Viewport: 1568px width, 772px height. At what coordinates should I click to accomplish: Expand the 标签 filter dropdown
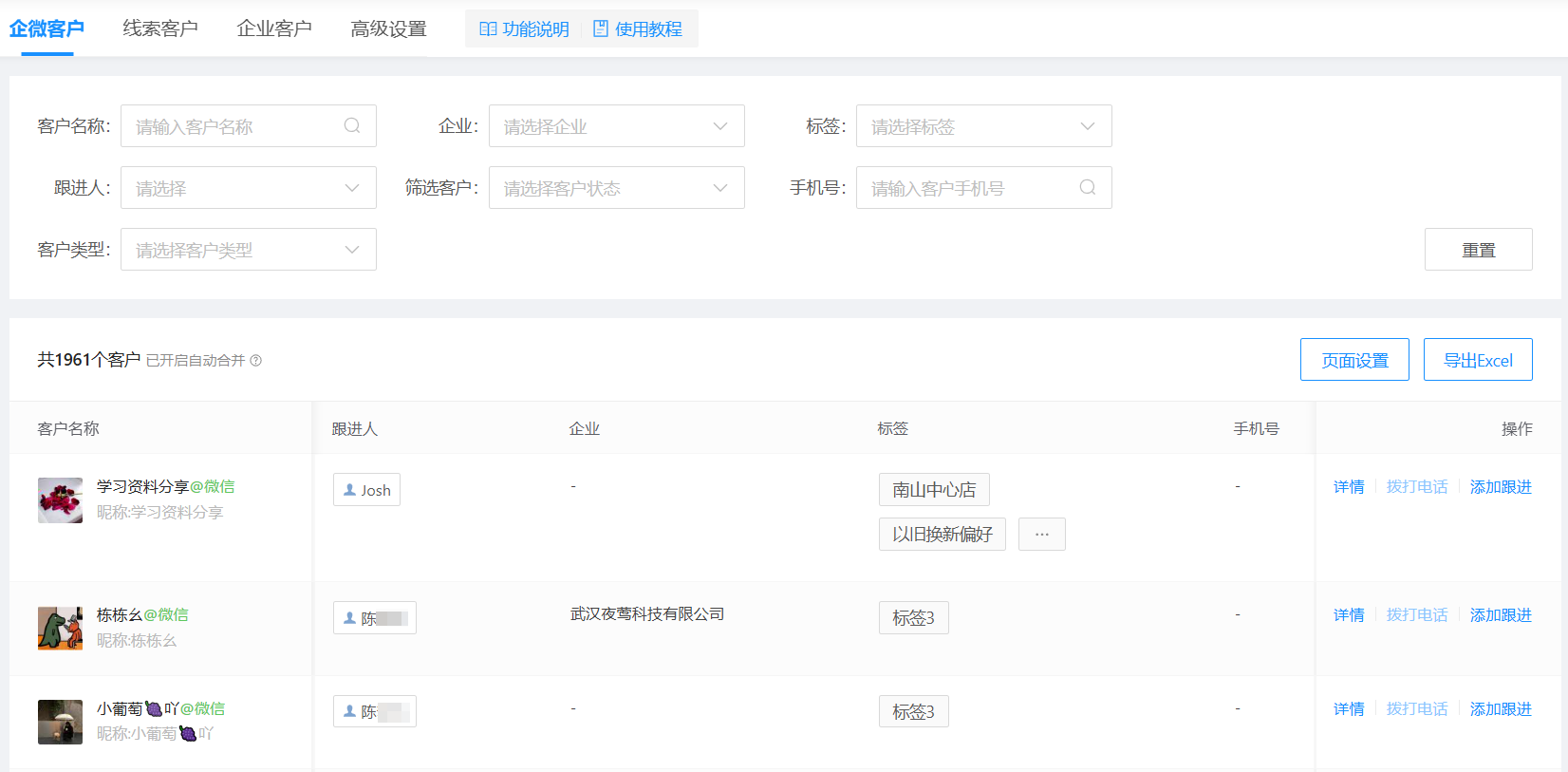pos(983,126)
